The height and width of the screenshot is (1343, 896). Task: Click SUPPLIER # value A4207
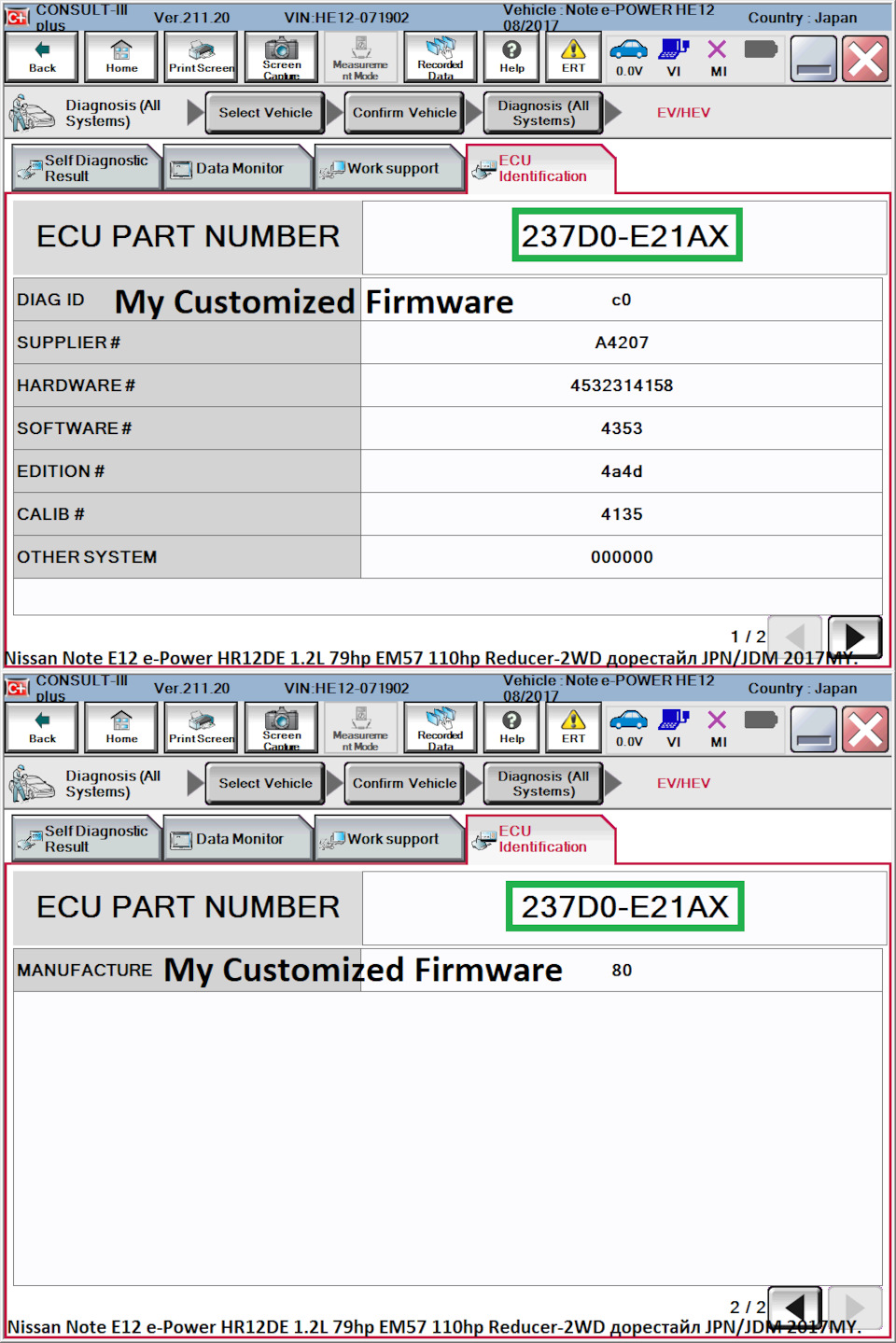click(622, 343)
